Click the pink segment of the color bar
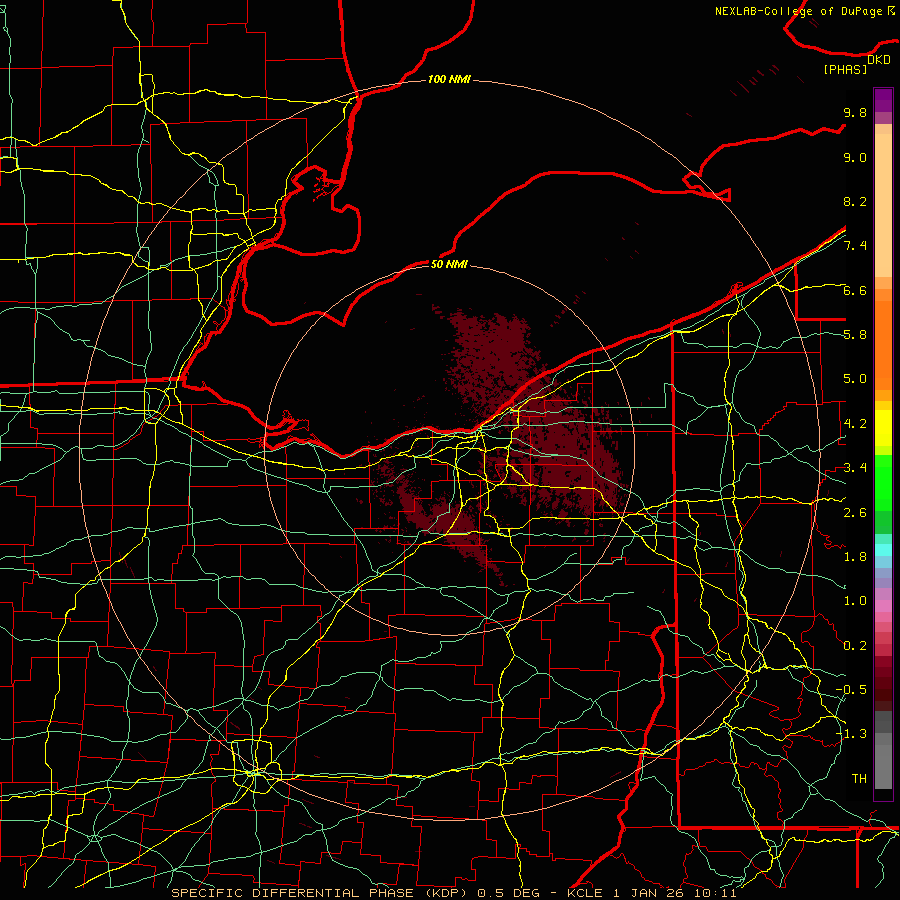The height and width of the screenshot is (900, 900). click(x=883, y=606)
